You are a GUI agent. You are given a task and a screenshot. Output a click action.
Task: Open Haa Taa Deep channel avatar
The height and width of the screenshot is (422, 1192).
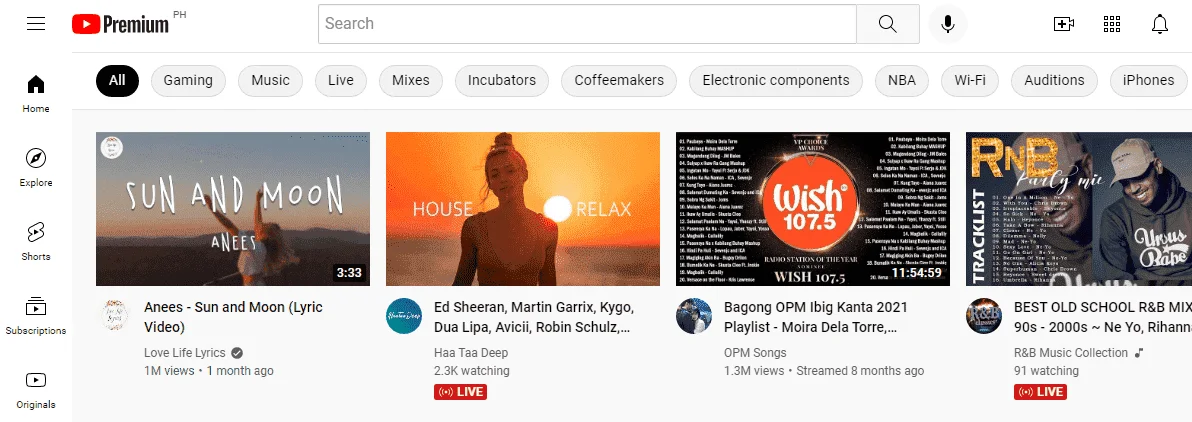[x=404, y=316]
